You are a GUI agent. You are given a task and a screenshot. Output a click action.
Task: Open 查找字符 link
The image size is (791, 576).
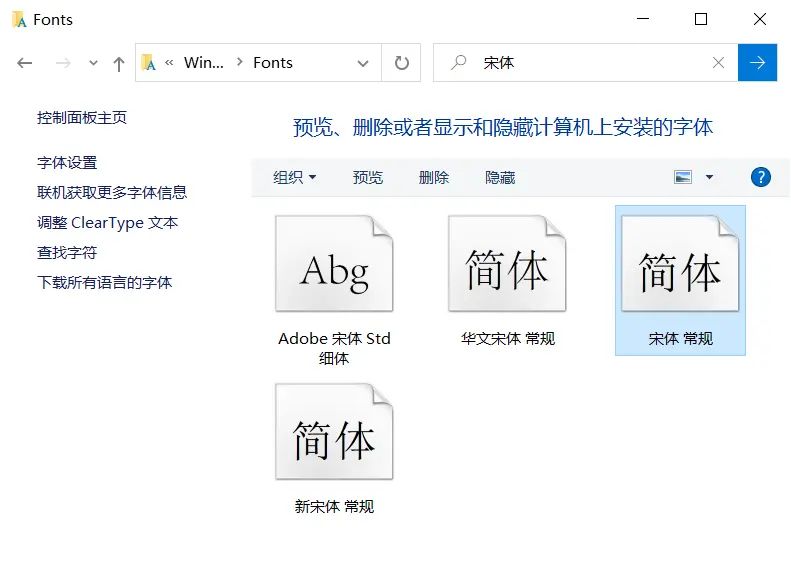tap(67, 252)
